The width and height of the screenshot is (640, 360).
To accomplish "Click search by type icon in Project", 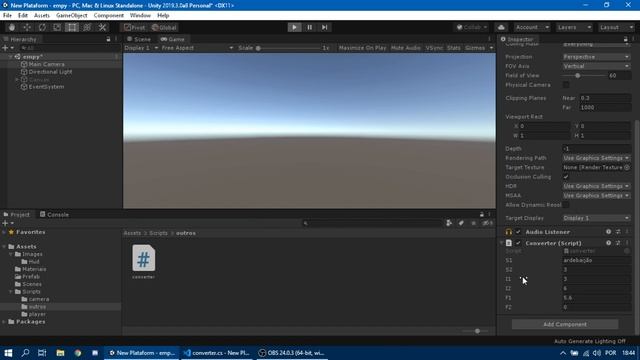I will click(x=449, y=223).
